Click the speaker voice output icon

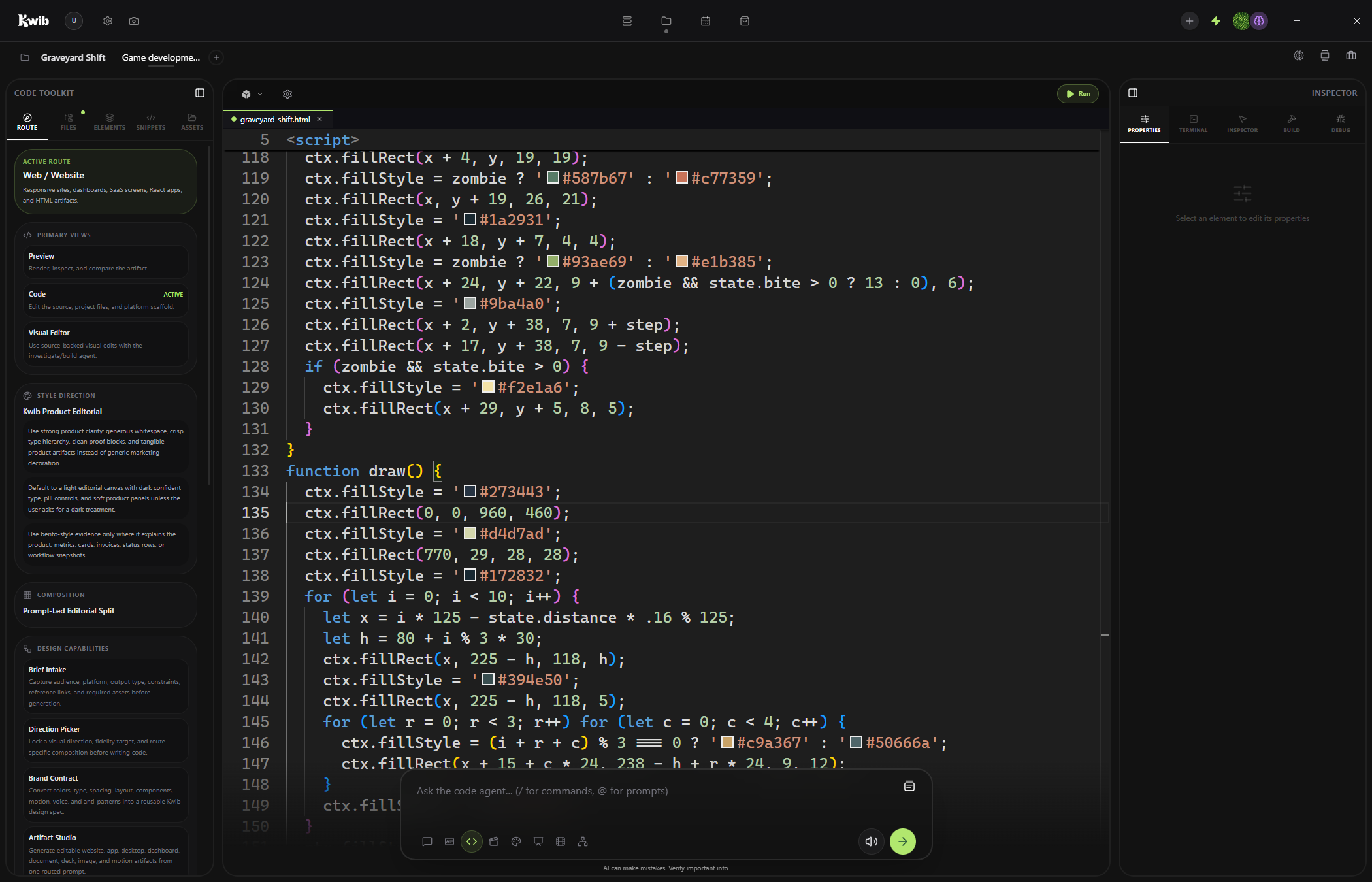(x=872, y=841)
